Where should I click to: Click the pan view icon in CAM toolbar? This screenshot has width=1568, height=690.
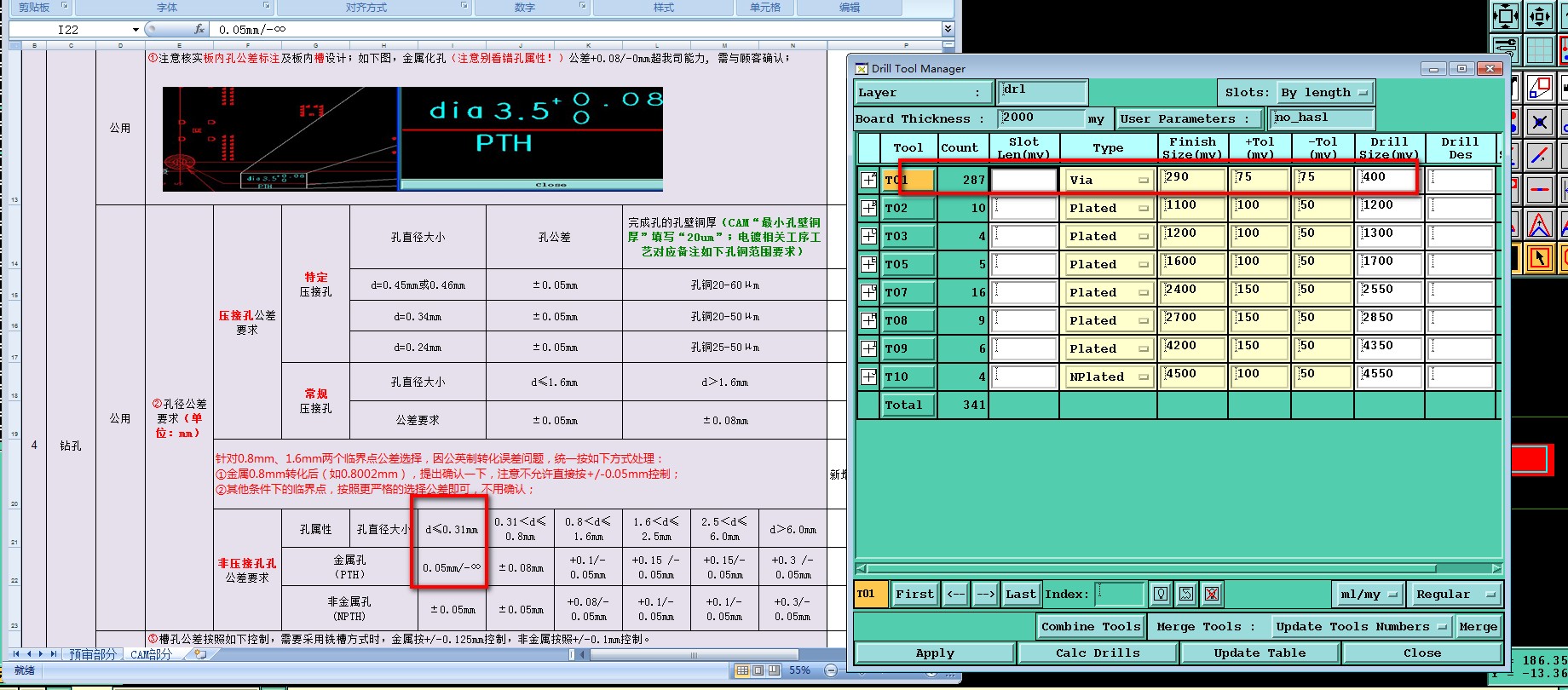point(1540,15)
